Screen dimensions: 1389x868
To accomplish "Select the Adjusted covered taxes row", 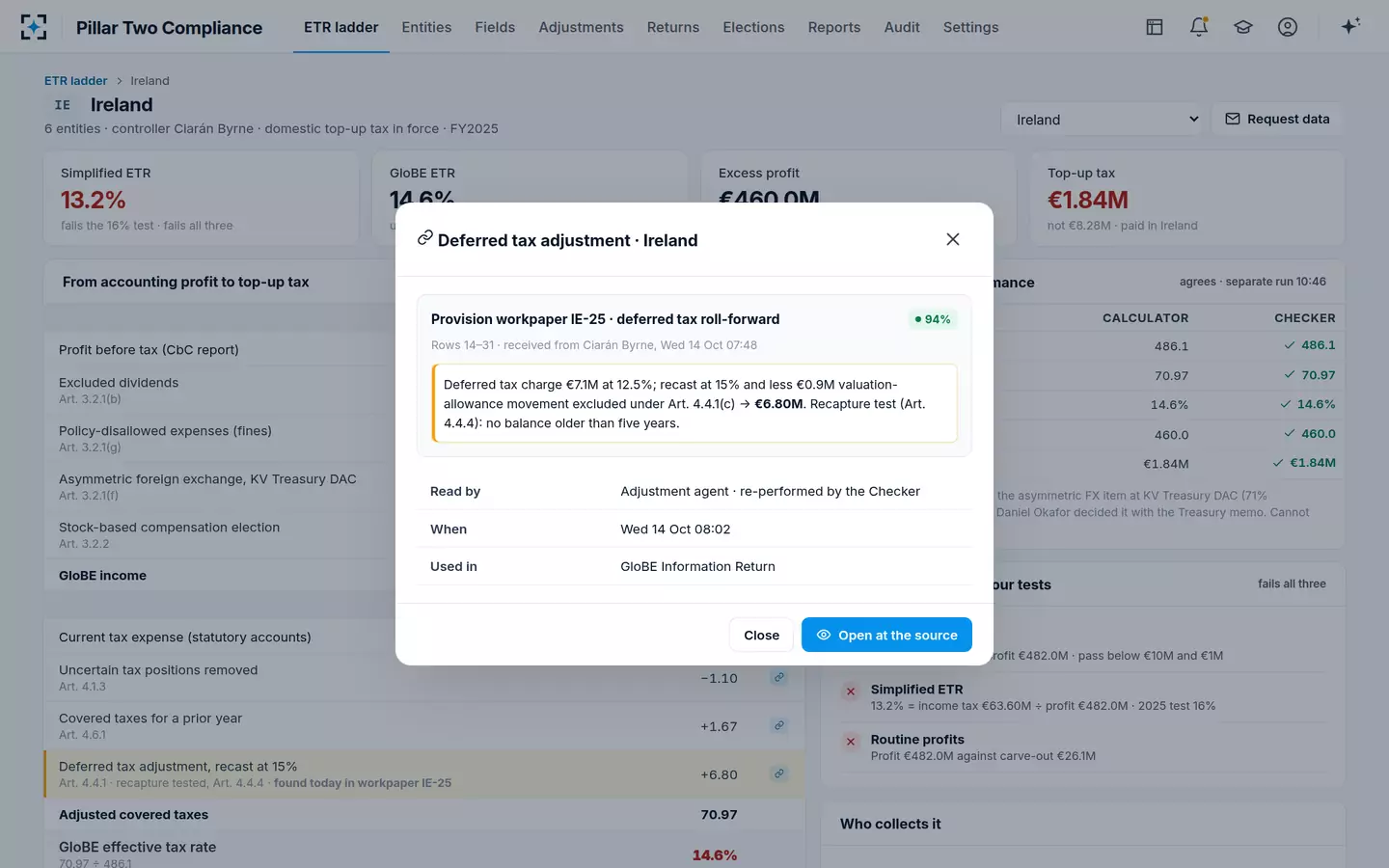I will (x=424, y=814).
